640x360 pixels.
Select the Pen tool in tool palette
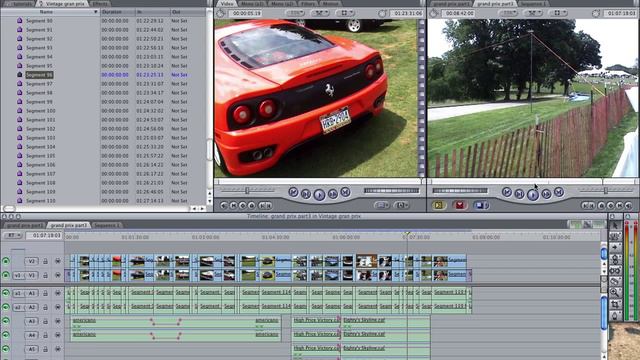pyautogui.click(x=615, y=316)
